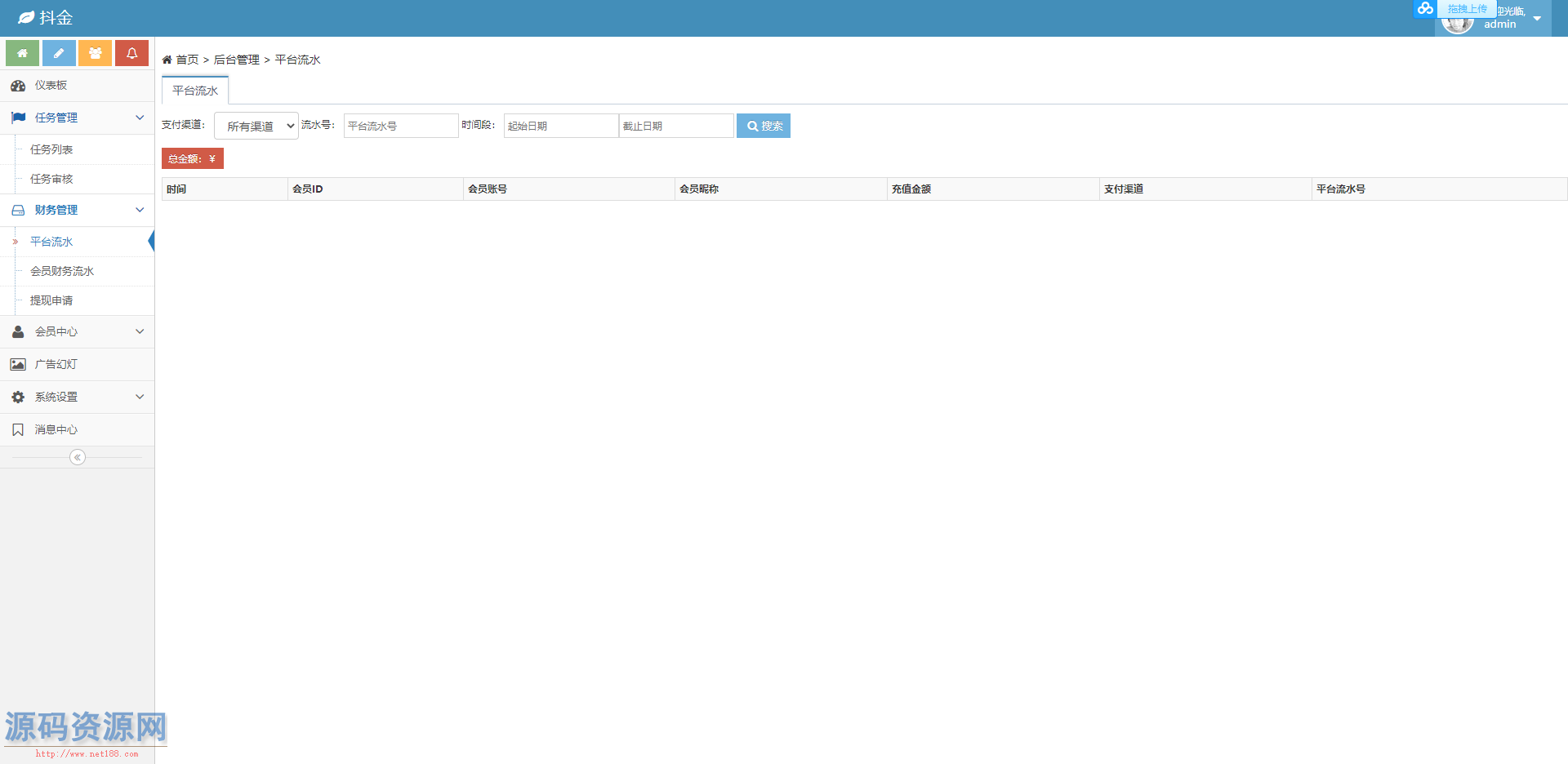Collapse the sidebar with double-chevron button
Image resolution: width=1568 pixels, height=764 pixels.
click(x=78, y=457)
